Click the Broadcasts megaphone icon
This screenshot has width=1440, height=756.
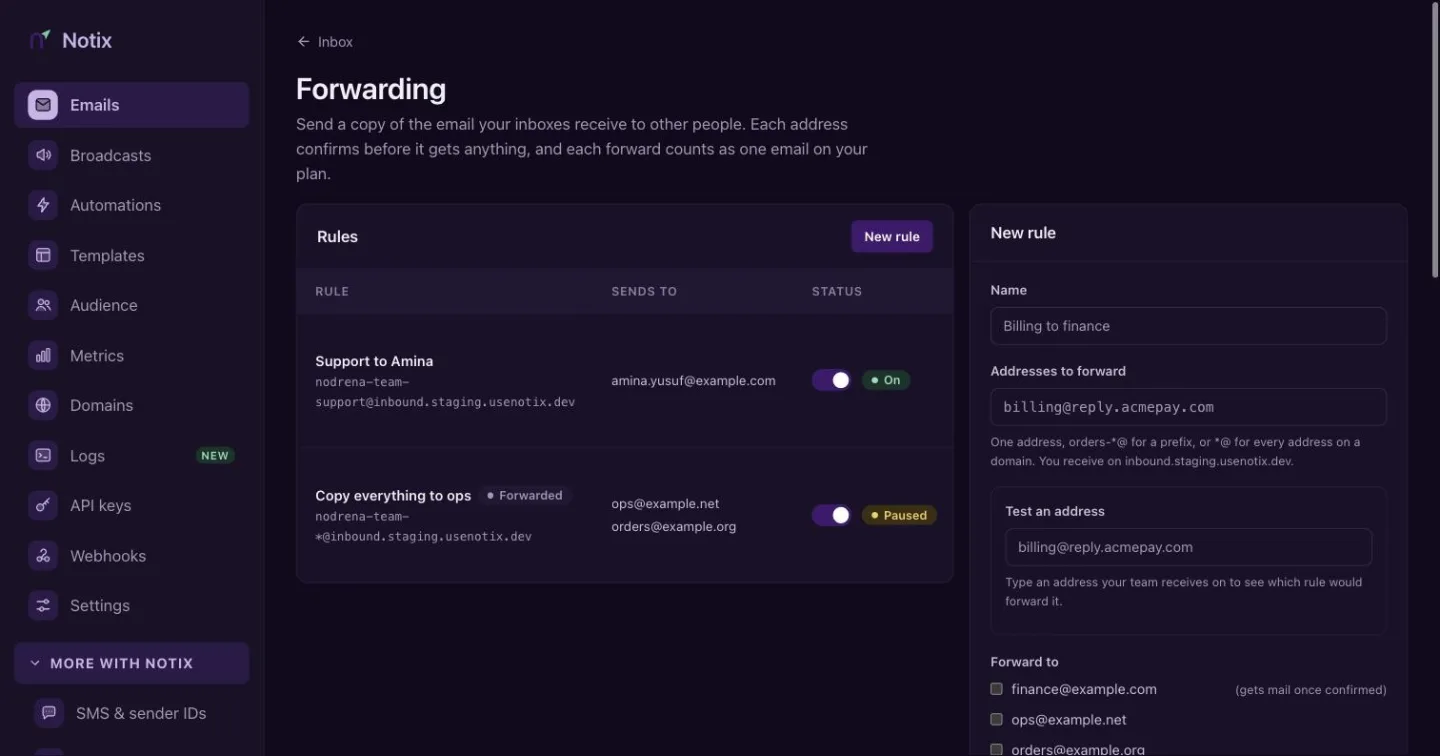pos(43,155)
